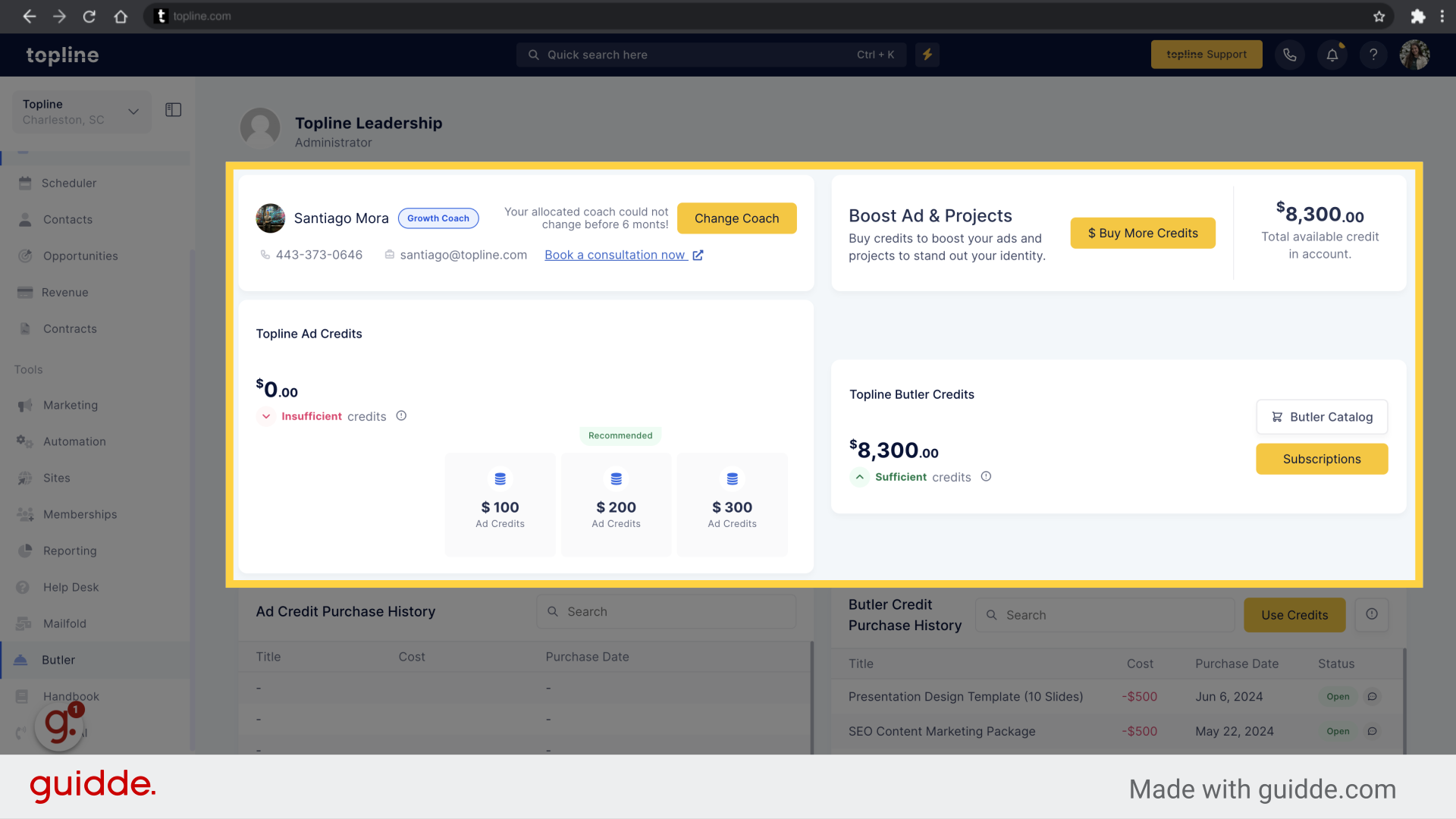This screenshot has width=1456, height=819.
Task: Click the topline logo in the header
Action: click(62, 55)
